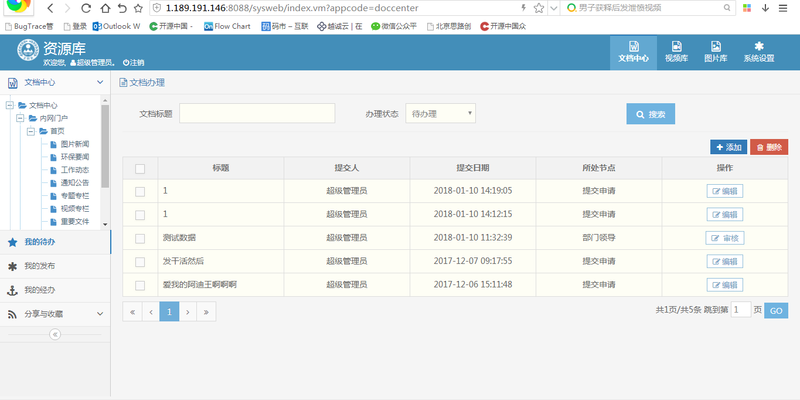Viewport: 800px width, 400px height.
Task: Click the browser address bar URL
Action: 292,8
